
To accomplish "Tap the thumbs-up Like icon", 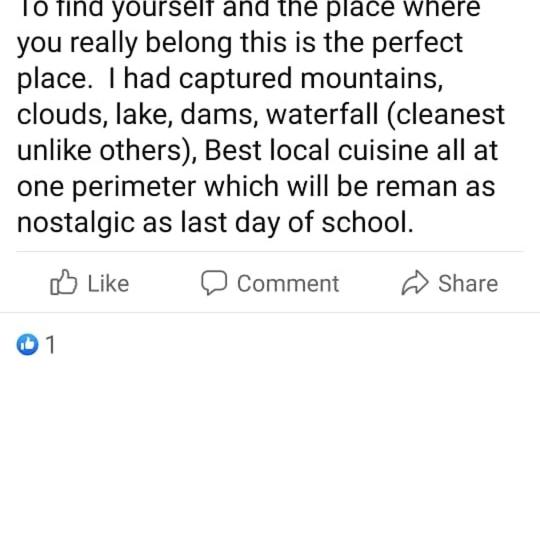I will [64, 282].
